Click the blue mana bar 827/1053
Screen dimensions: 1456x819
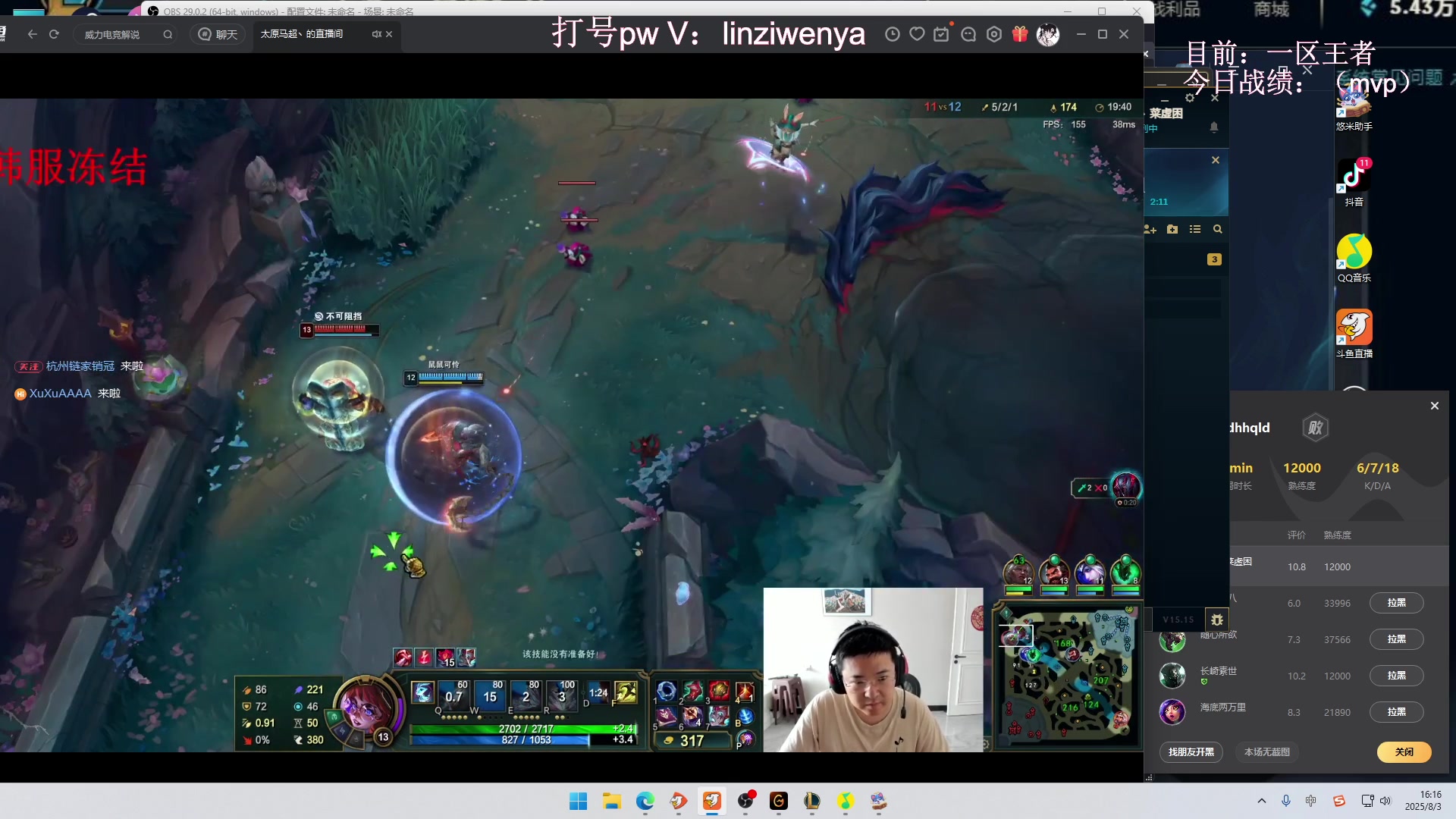tap(525, 740)
